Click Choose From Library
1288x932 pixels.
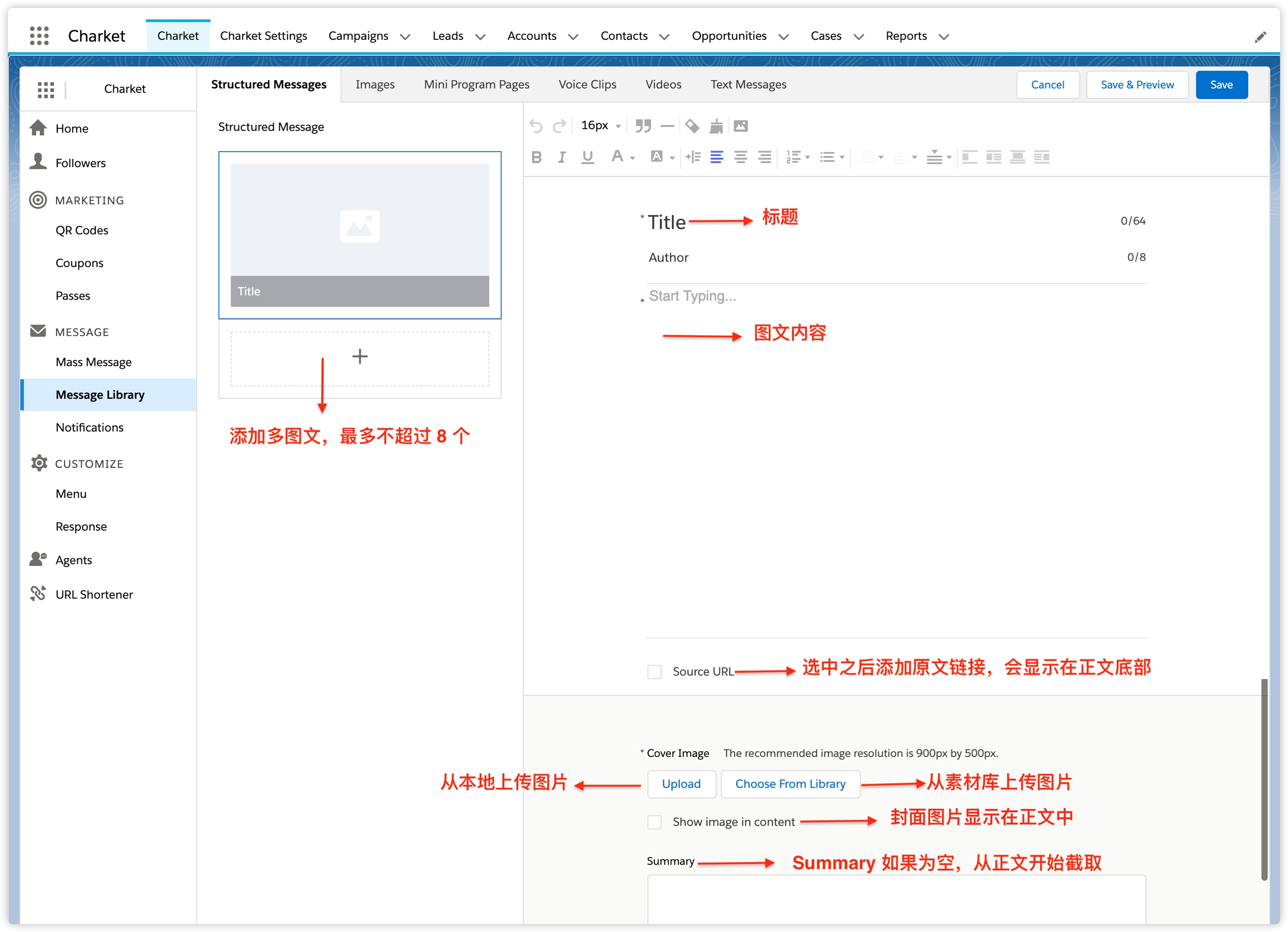790,783
